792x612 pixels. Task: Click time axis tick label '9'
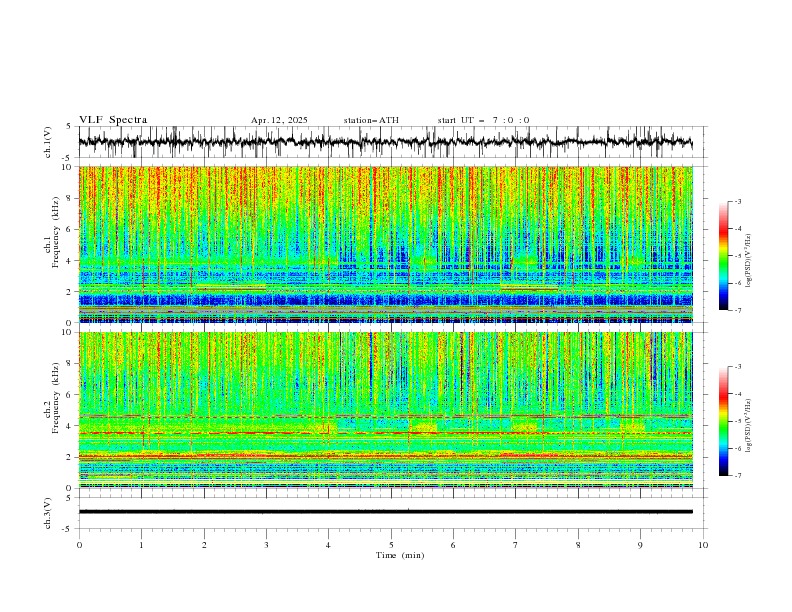coord(640,545)
